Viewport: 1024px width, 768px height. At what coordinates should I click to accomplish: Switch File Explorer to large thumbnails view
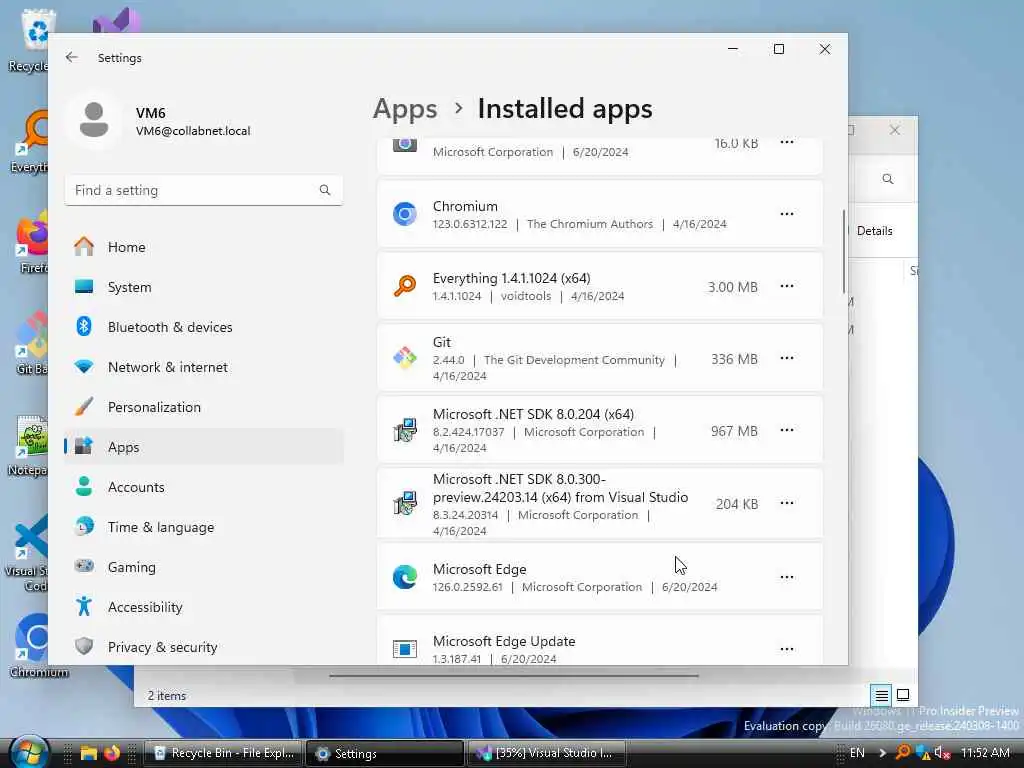coord(903,695)
